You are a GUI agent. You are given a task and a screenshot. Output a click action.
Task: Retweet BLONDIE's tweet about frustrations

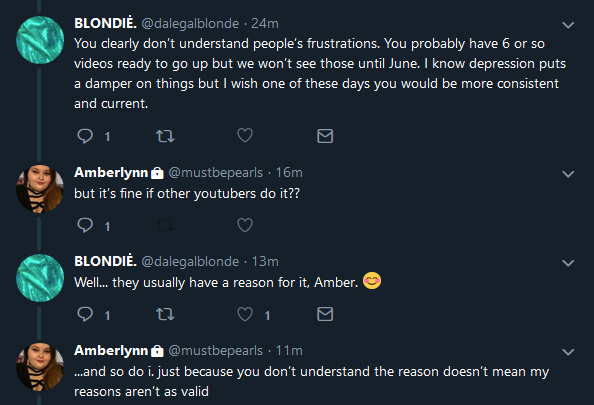pyautogui.click(x=165, y=136)
